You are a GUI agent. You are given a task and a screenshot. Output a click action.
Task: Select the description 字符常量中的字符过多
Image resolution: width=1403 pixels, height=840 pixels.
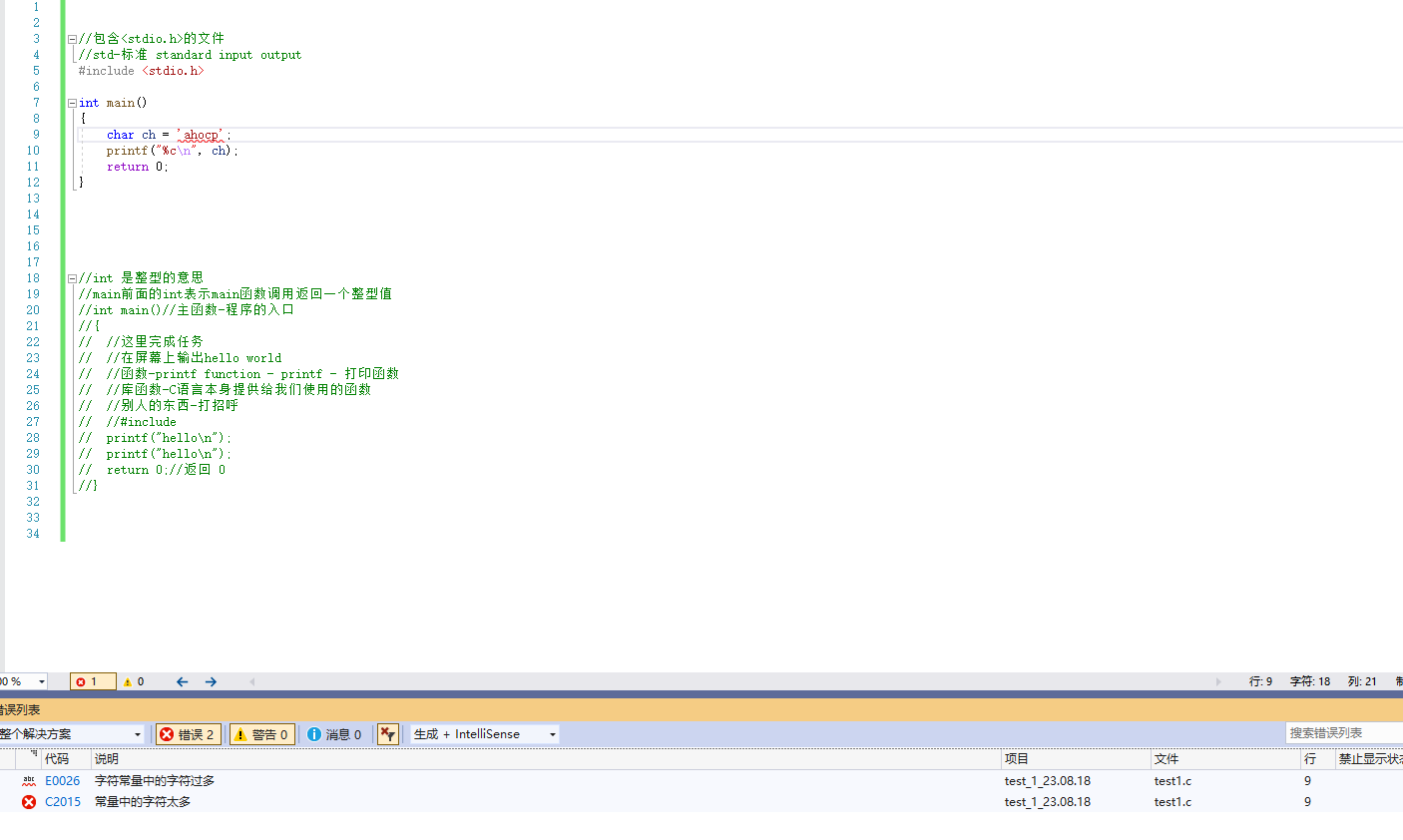(x=155, y=781)
